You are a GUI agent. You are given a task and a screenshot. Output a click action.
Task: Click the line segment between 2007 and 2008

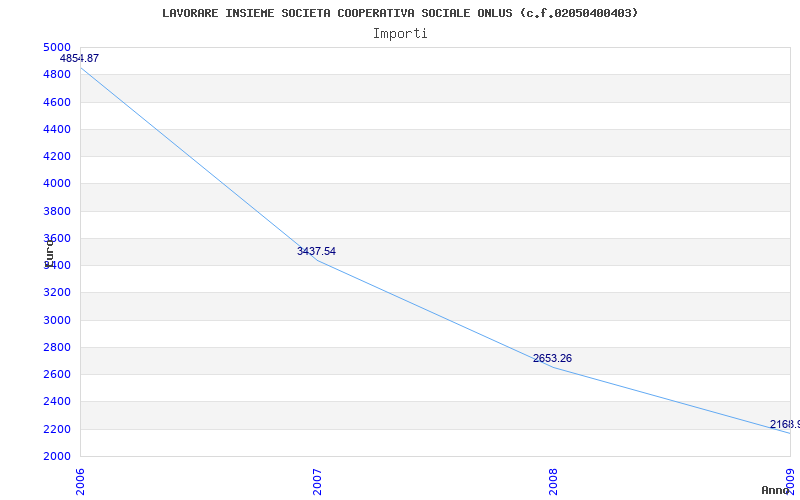pos(436,314)
